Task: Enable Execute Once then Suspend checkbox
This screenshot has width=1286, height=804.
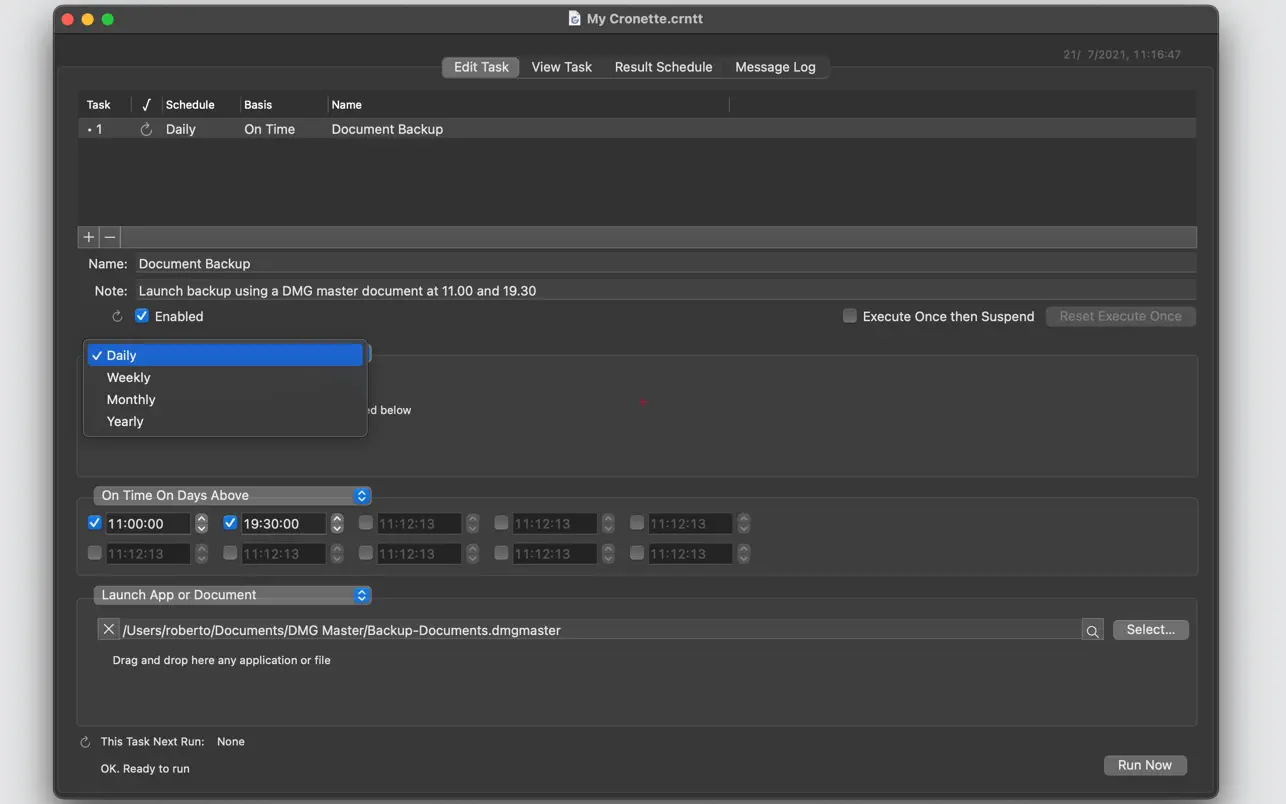Action: tap(849, 316)
